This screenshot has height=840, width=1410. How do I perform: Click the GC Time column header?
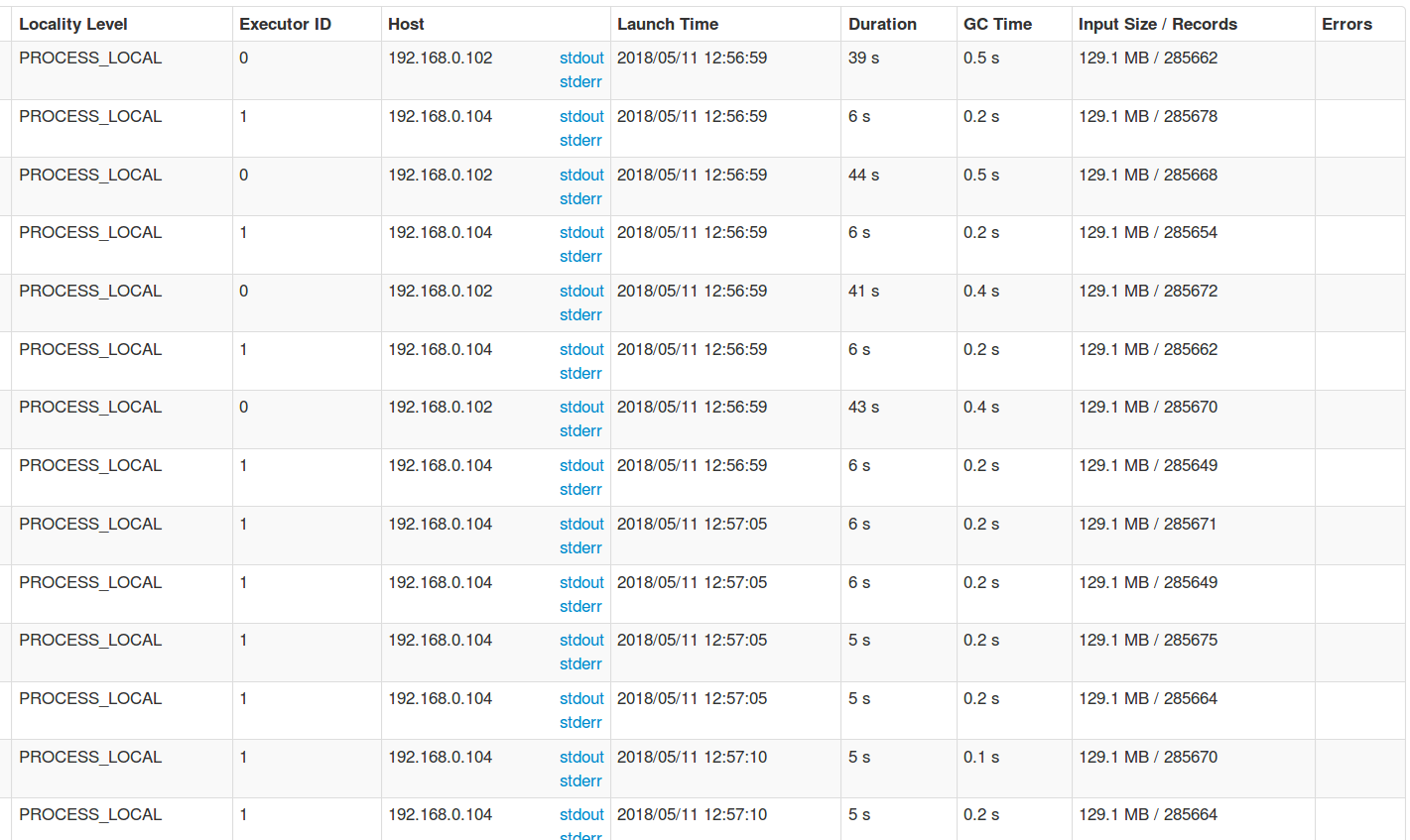pyautogui.click(x=997, y=24)
